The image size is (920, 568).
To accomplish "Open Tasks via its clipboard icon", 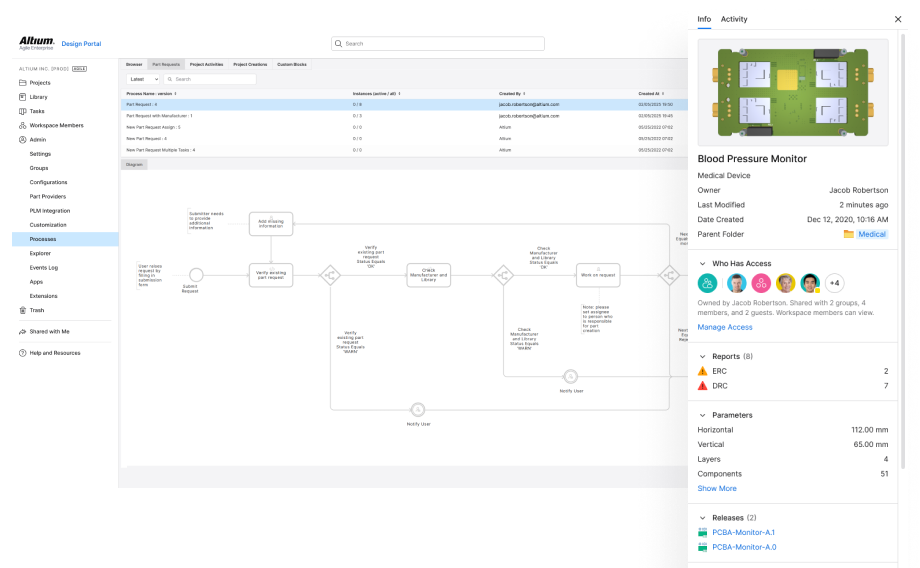I will click(x=23, y=111).
